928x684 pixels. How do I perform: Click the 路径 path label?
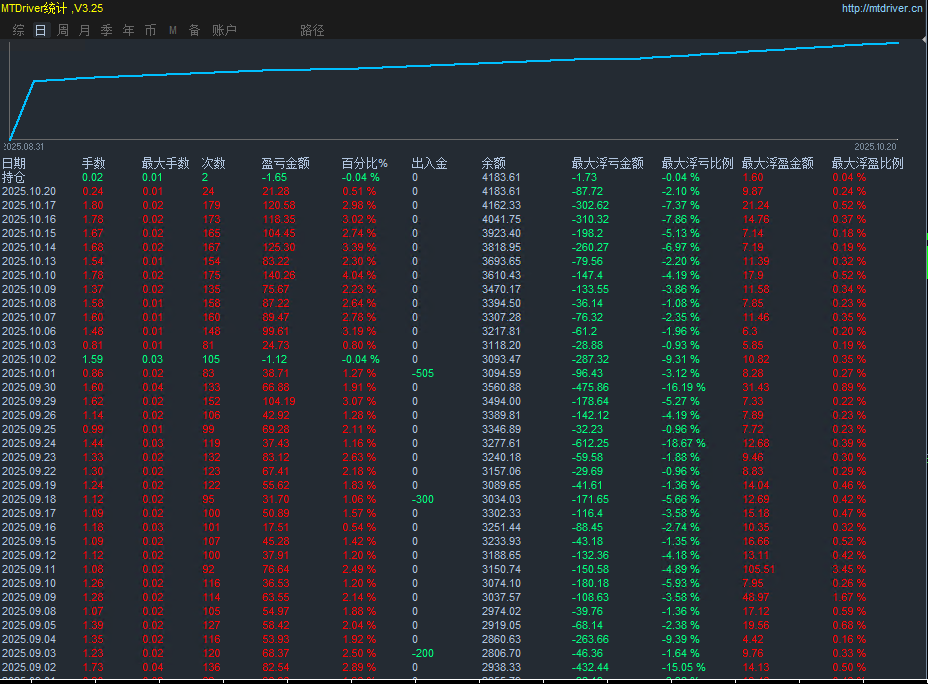[x=312, y=30]
